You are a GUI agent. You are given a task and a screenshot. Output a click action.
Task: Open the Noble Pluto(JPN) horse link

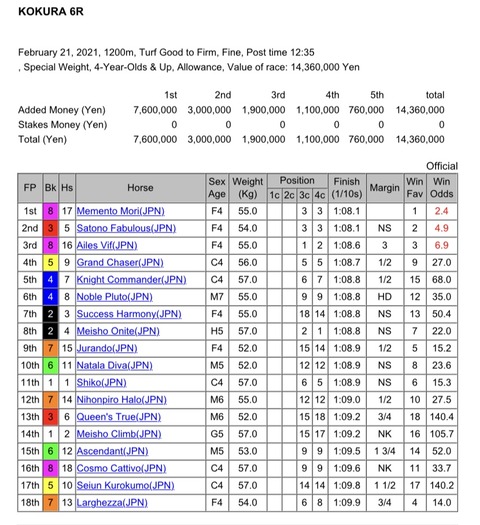pyautogui.click(x=114, y=297)
